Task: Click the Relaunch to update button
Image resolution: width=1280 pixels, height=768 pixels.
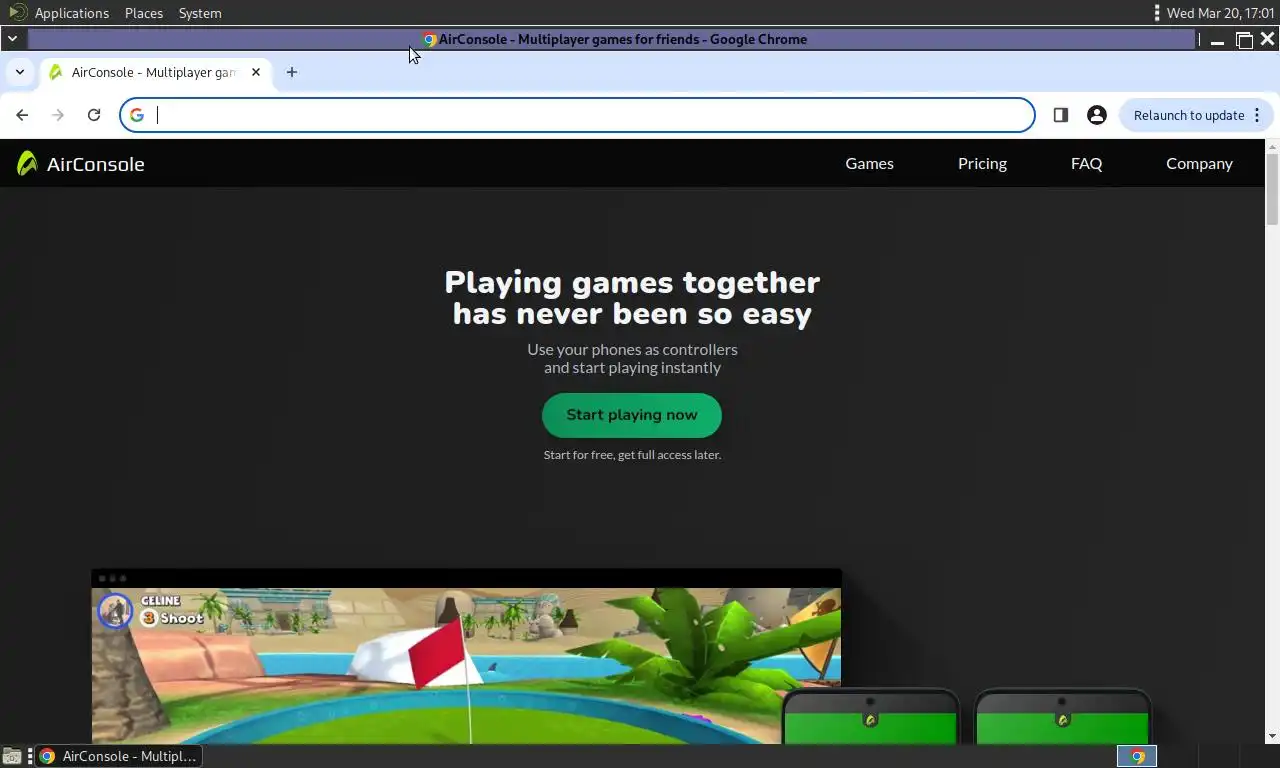Action: point(1196,115)
